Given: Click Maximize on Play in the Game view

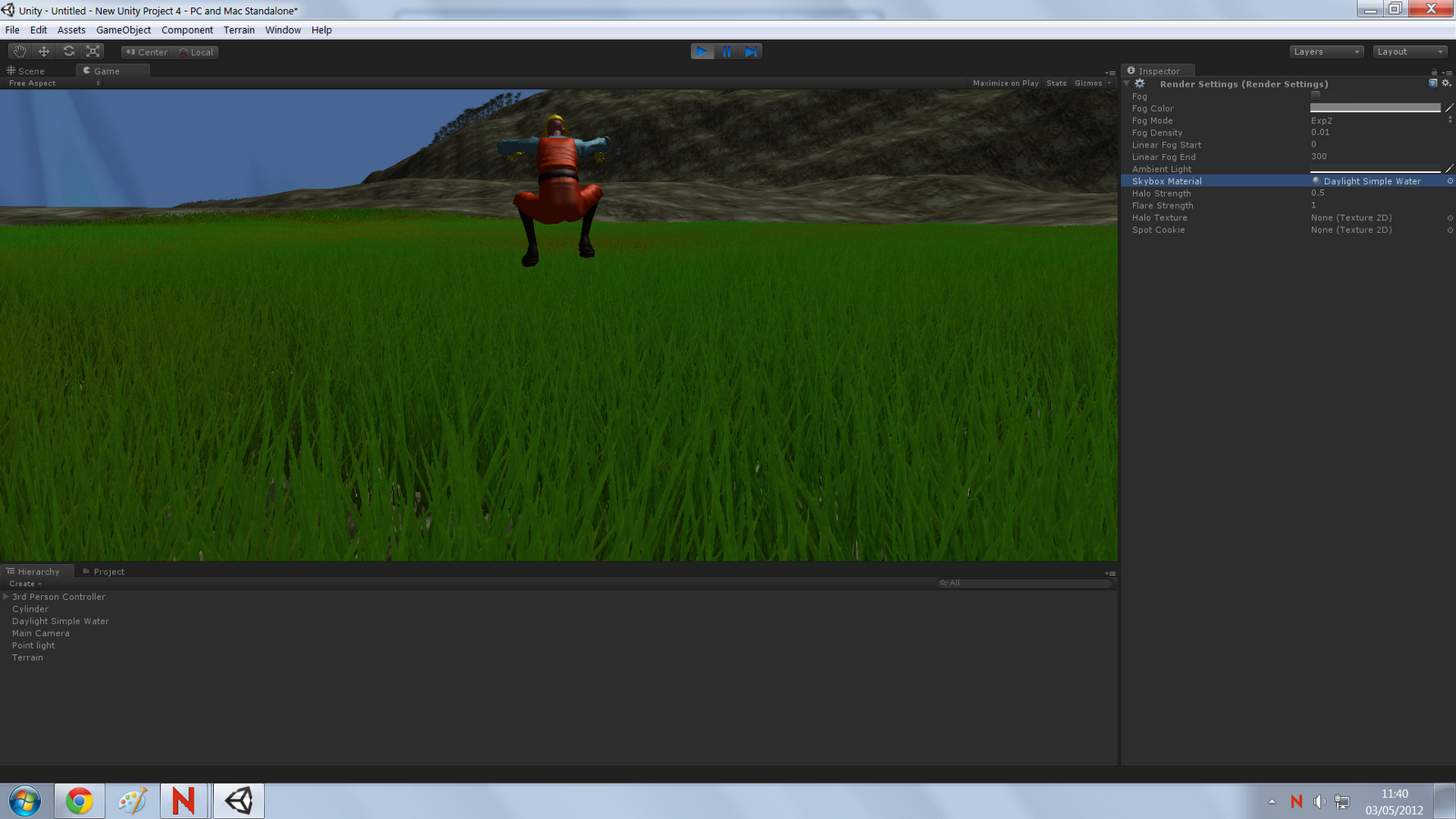Looking at the screenshot, I should point(1005,83).
